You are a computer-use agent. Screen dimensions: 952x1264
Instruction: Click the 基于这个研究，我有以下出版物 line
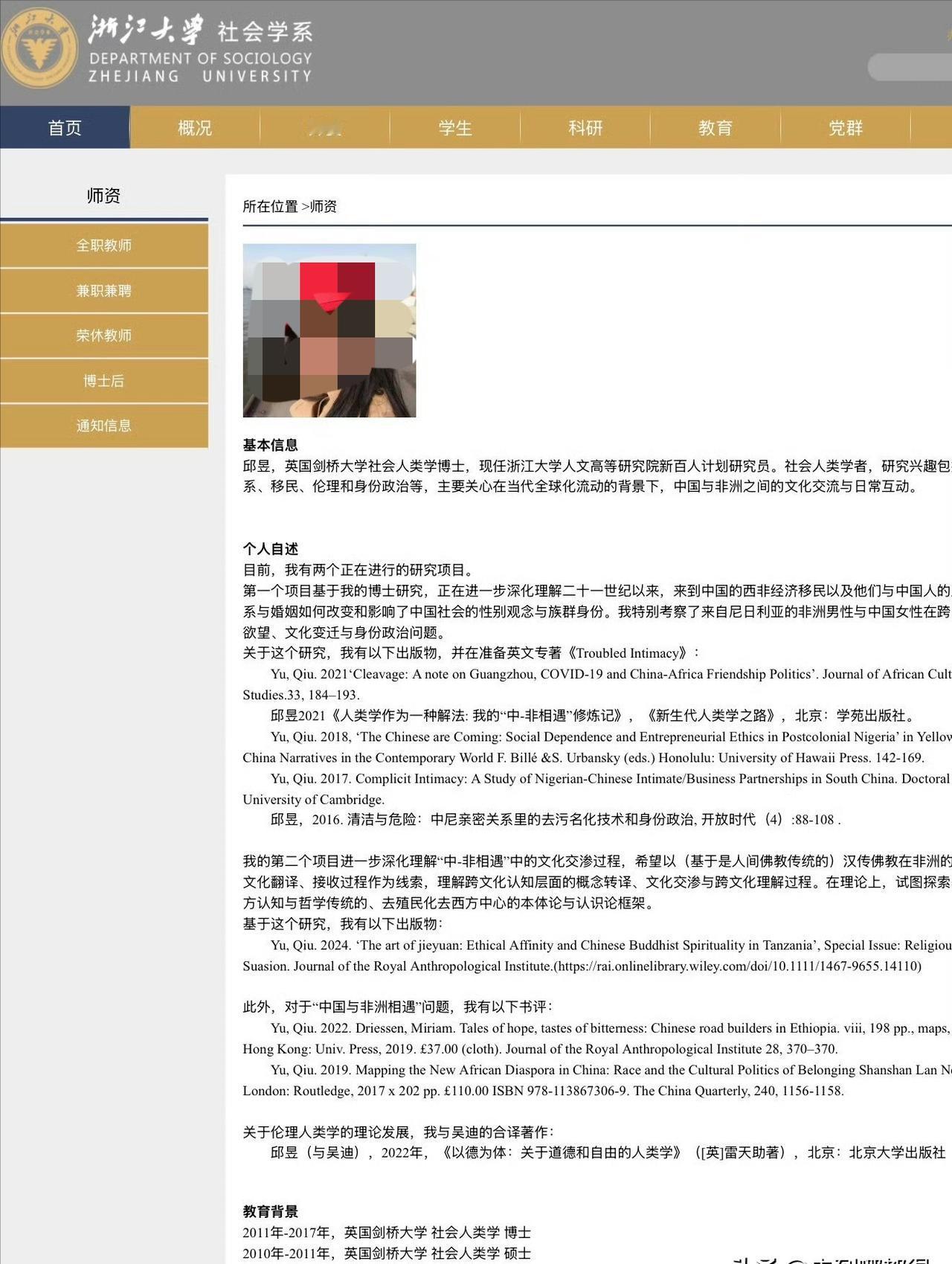(342, 923)
